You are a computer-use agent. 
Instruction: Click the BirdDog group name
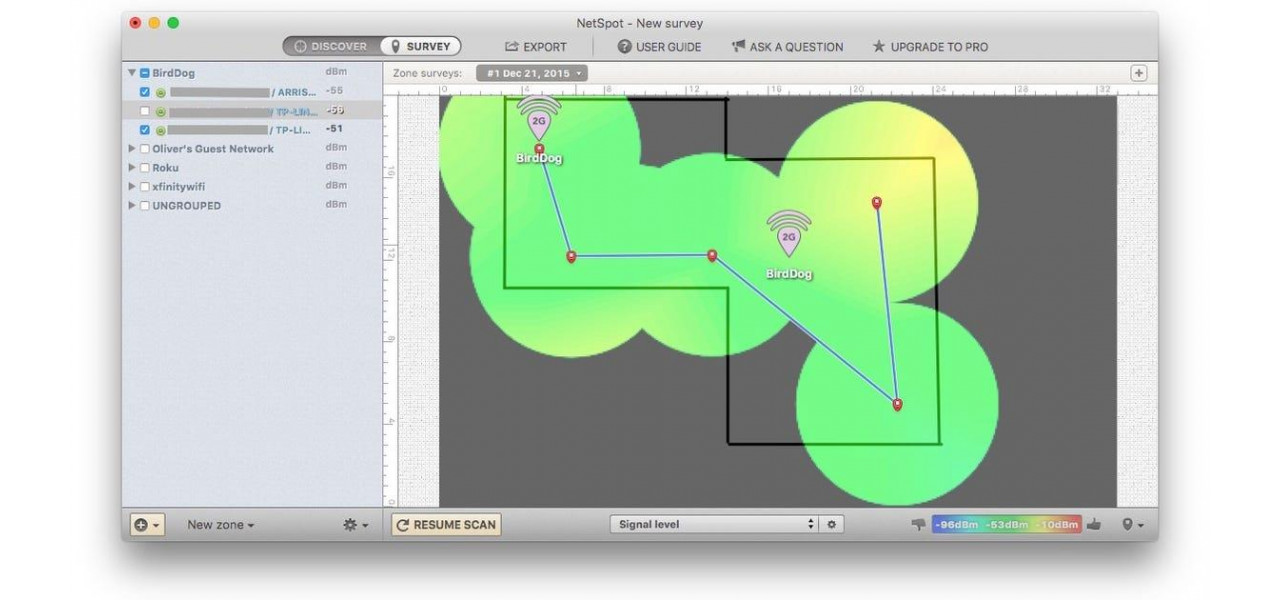coord(173,73)
